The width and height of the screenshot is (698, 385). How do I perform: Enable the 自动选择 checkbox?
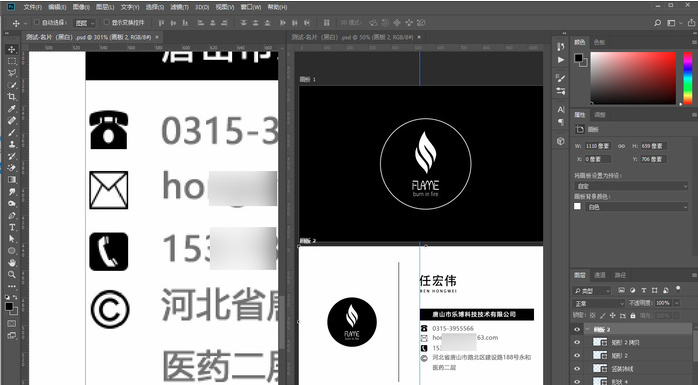37,22
